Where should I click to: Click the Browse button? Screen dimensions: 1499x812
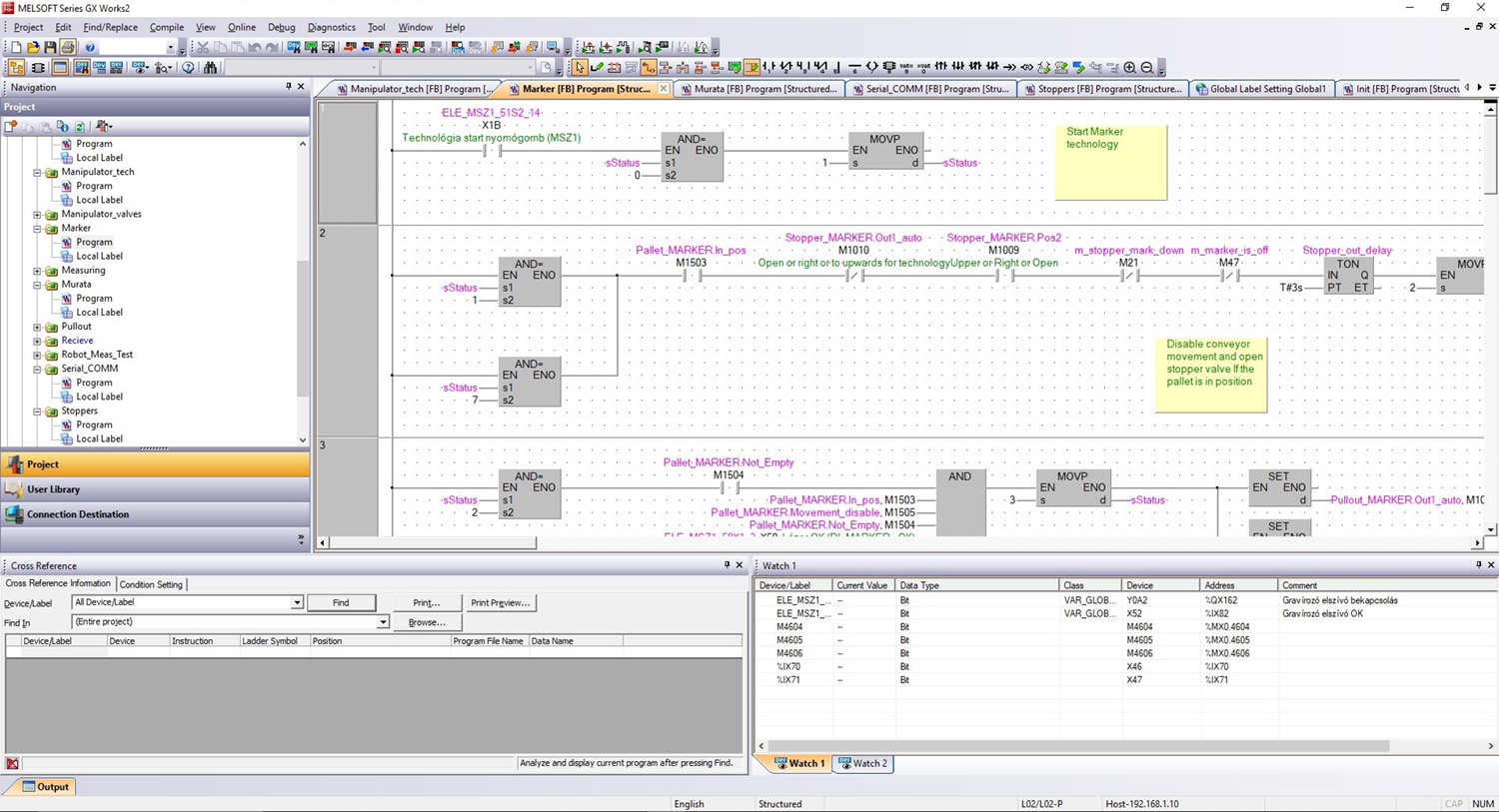tap(427, 622)
